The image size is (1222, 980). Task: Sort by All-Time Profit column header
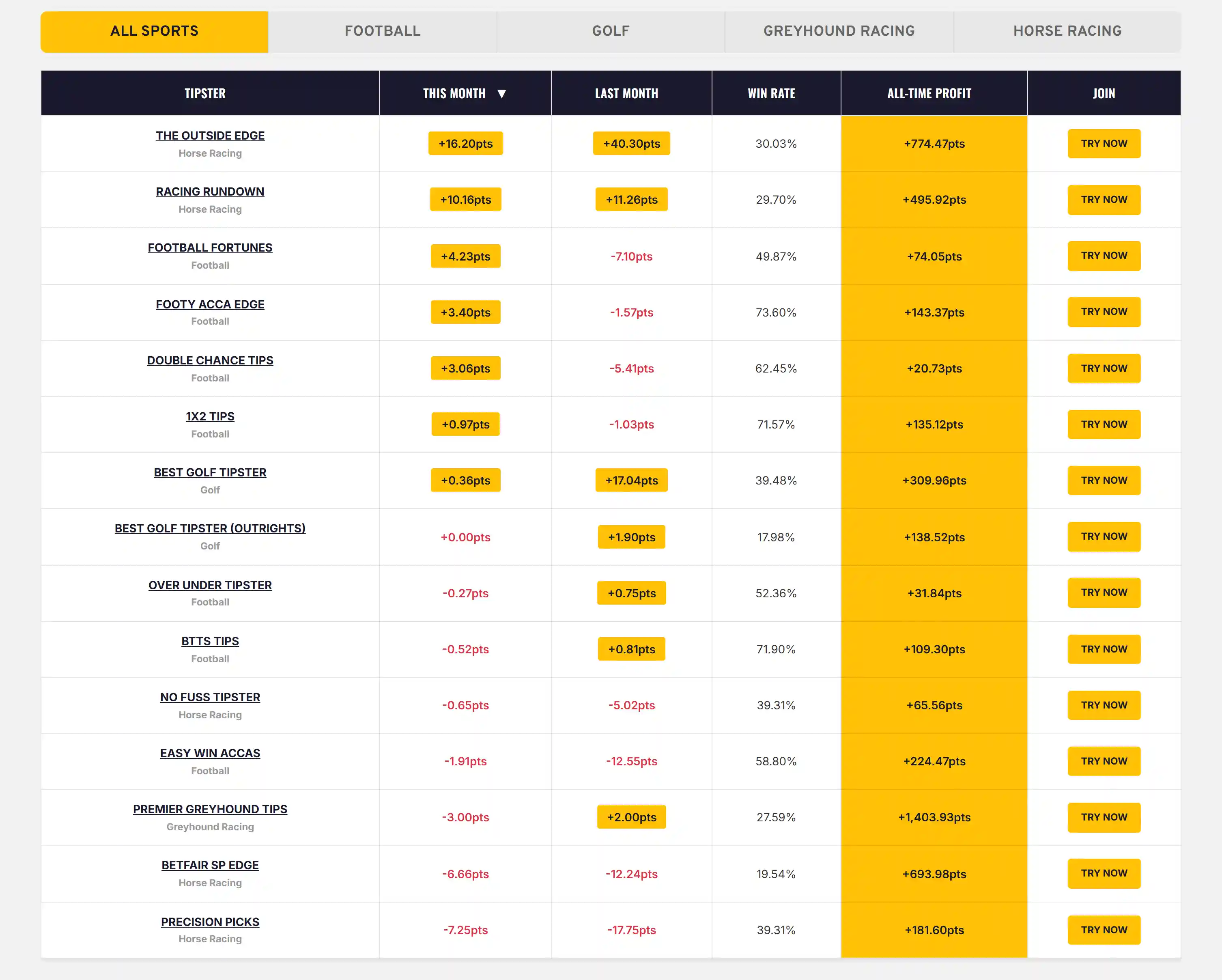click(x=929, y=93)
